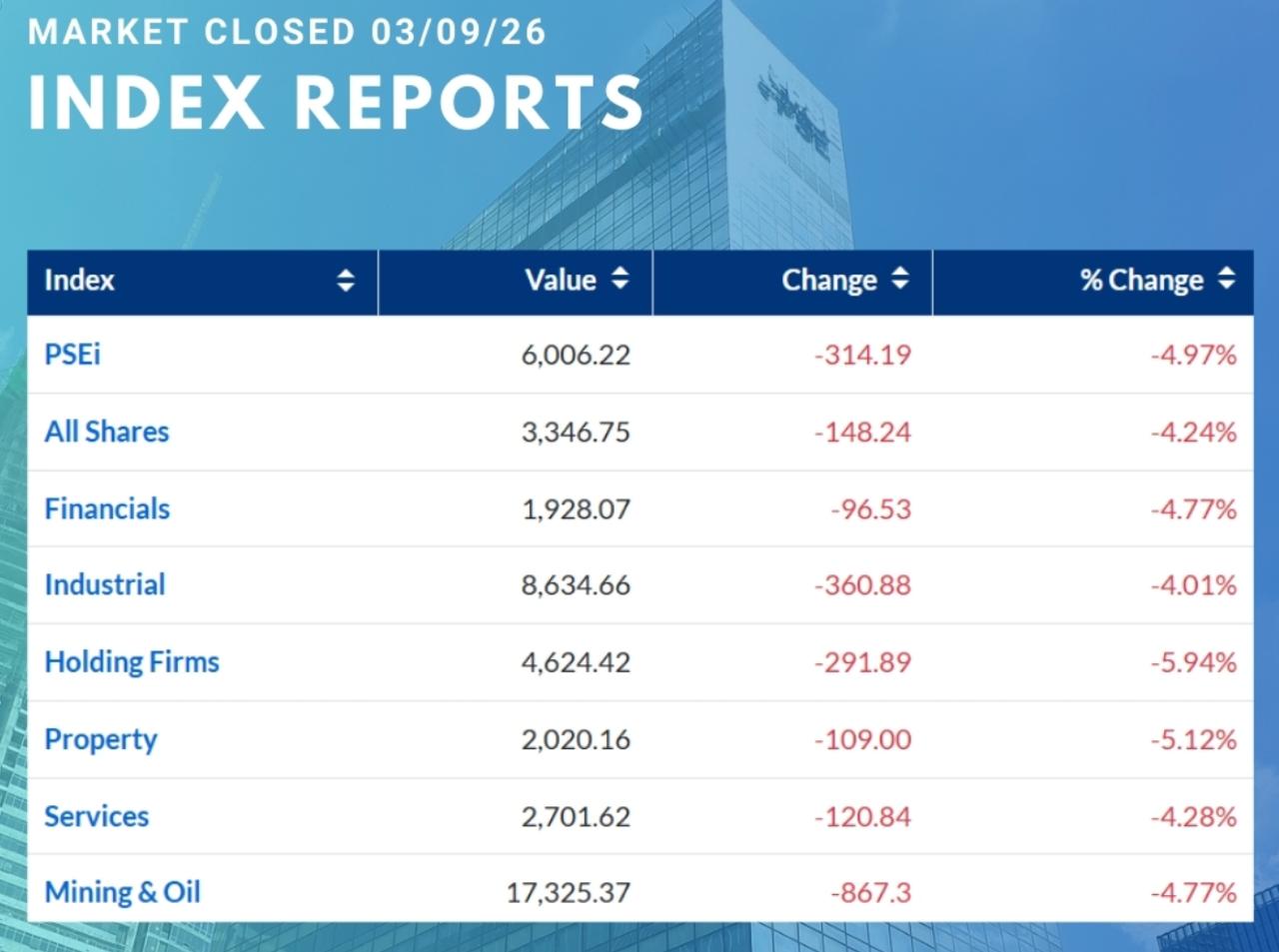Click the Holding Firms percent change -5.94%
Image resolution: width=1279 pixels, height=952 pixels.
click(1193, 662)
